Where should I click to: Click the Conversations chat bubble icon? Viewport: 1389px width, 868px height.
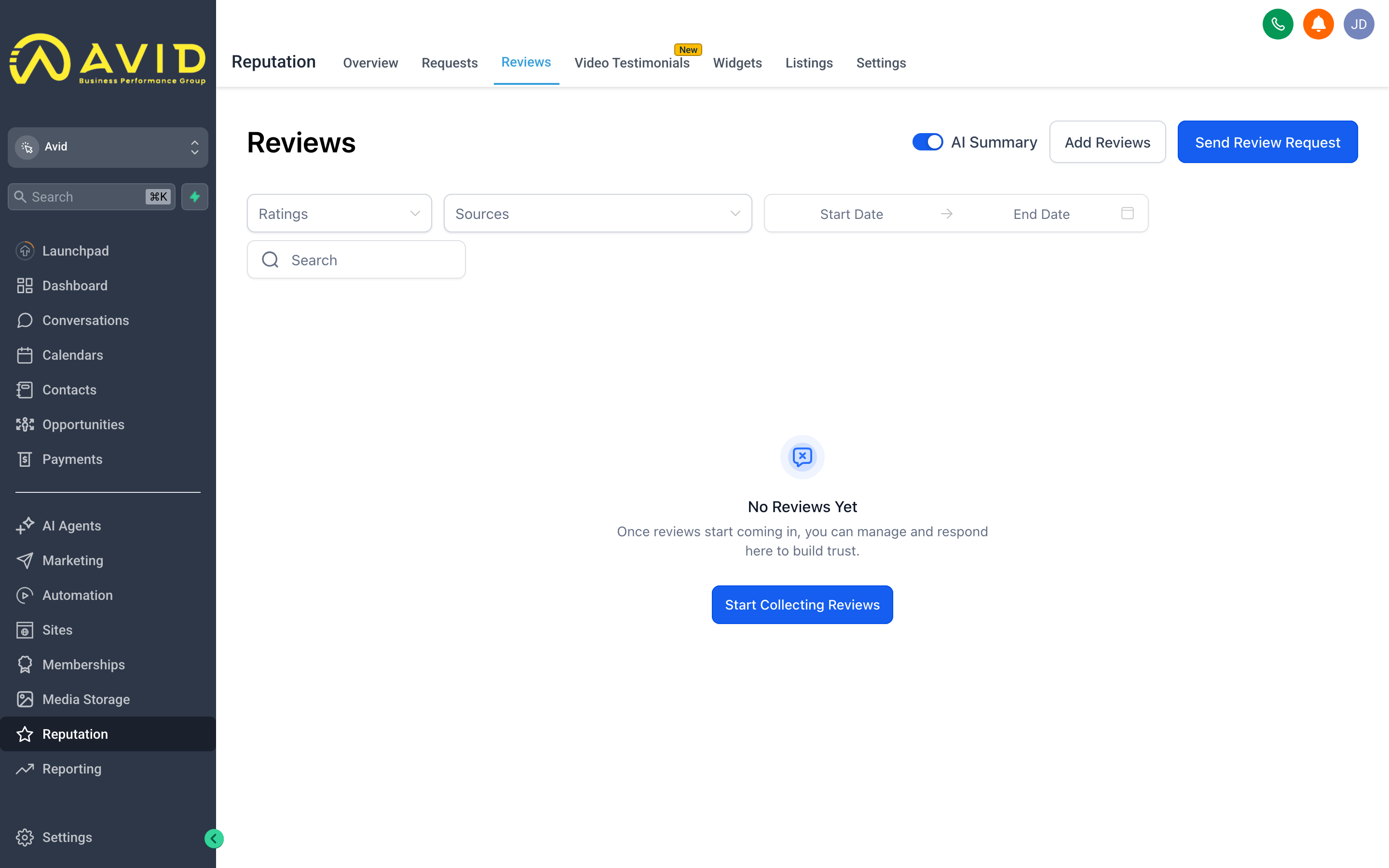[x=25, y=320]
